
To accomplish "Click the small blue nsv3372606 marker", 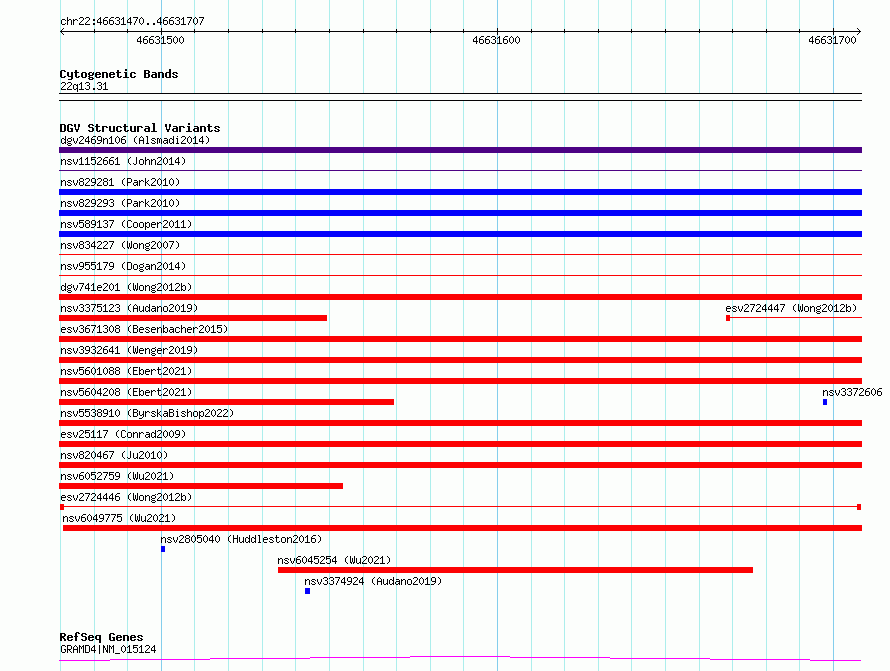I will coord(825,402).
